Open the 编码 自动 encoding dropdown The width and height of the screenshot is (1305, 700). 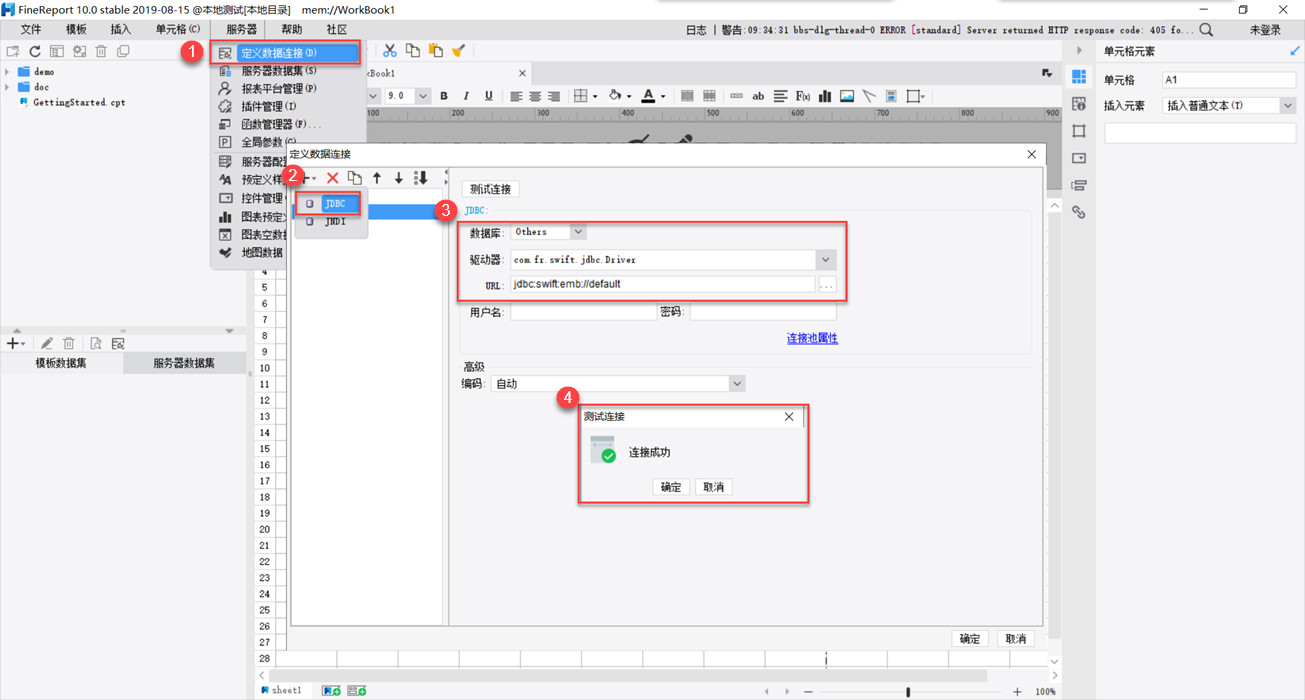tap(737, 384)
